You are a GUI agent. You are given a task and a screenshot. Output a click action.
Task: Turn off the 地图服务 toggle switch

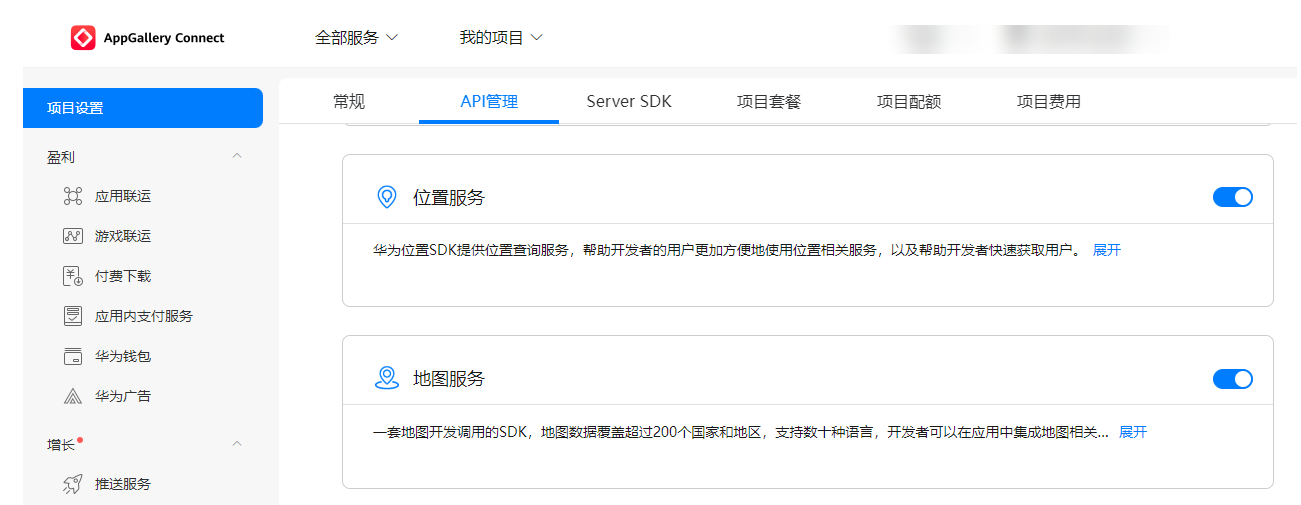tap(1233, 379)
